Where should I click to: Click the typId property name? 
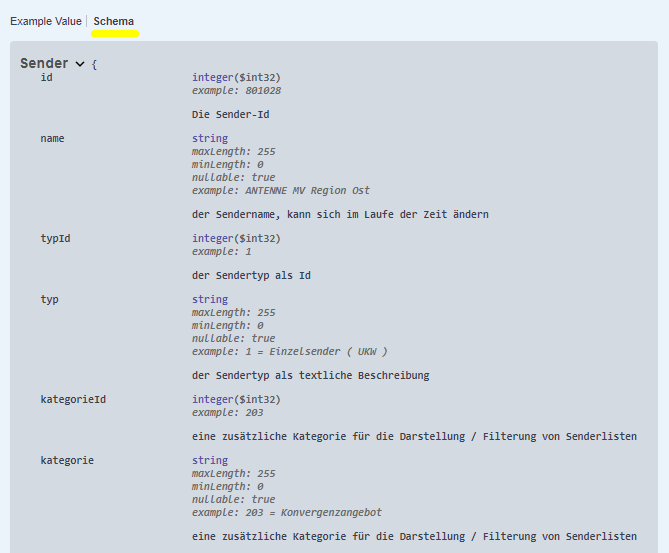coord(55,238)
